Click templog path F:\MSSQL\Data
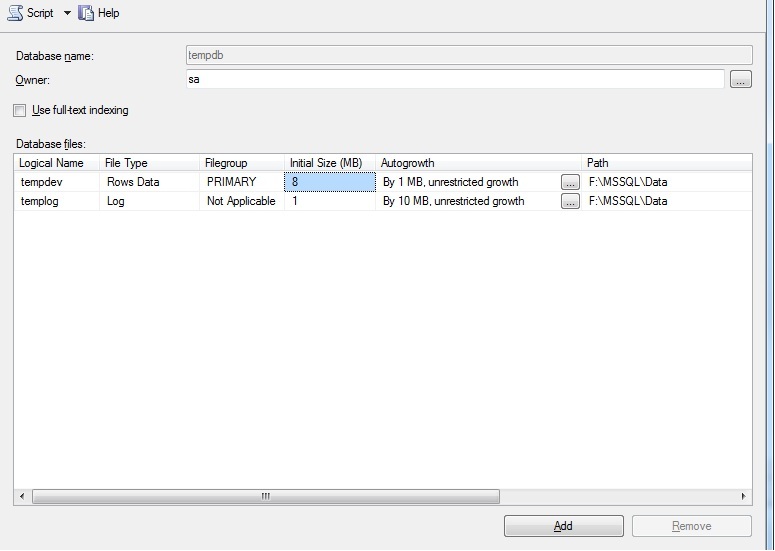The height and width of the screenshot is (551, 775). (667, 201)
